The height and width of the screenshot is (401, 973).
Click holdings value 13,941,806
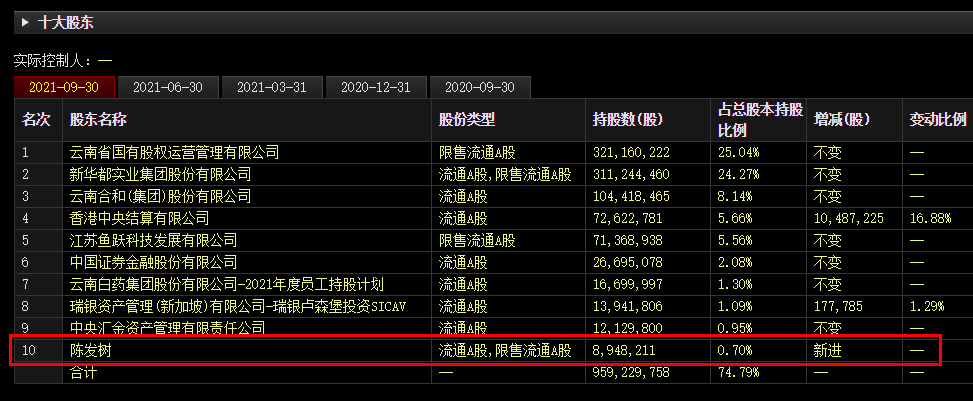click(x=627, y=307)
